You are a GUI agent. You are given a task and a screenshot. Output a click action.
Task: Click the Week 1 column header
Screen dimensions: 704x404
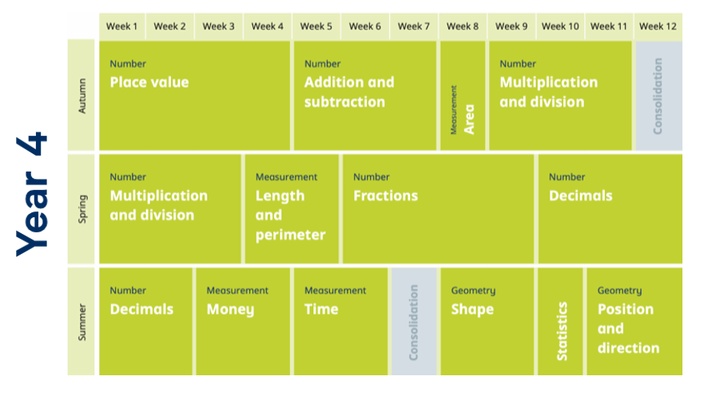coord(122,26)
